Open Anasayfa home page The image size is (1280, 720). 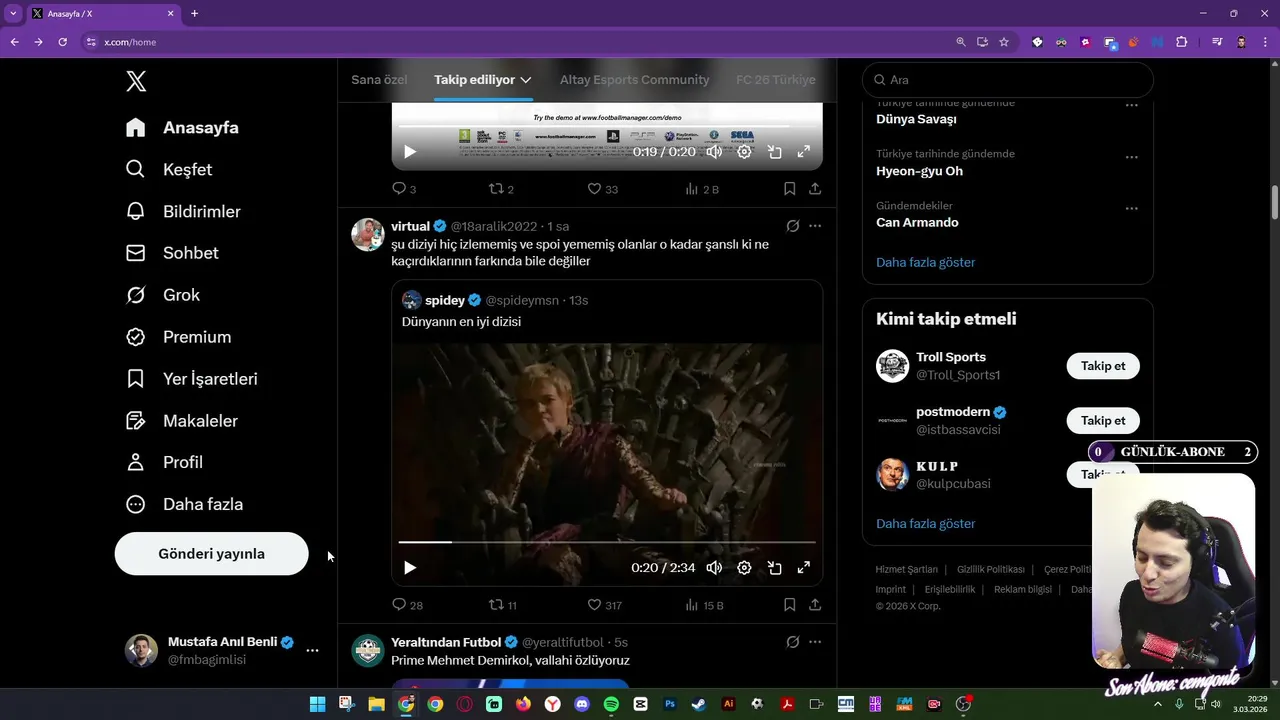coord(182,128)
